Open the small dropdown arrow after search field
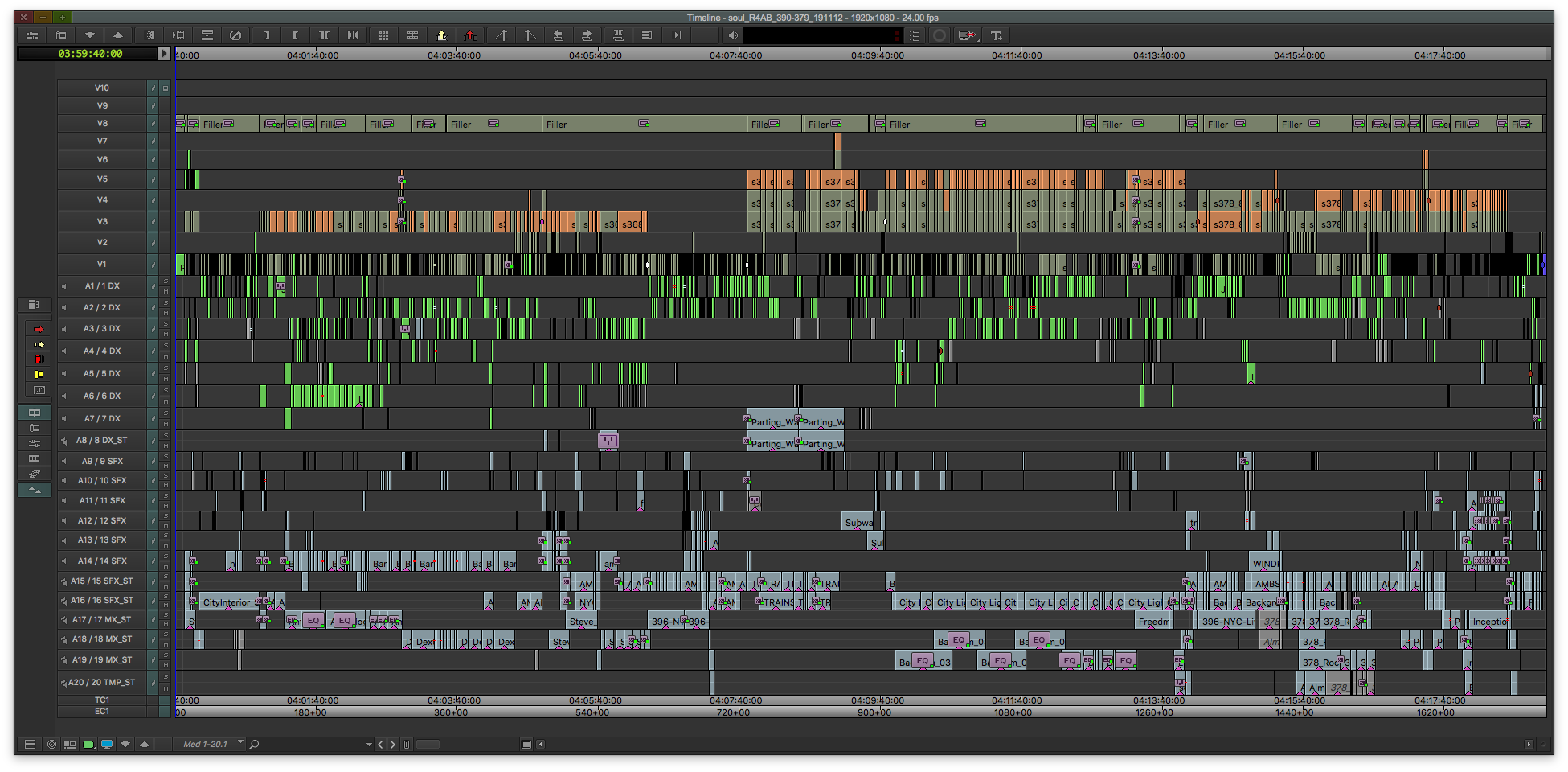 (x=369, y=745)
